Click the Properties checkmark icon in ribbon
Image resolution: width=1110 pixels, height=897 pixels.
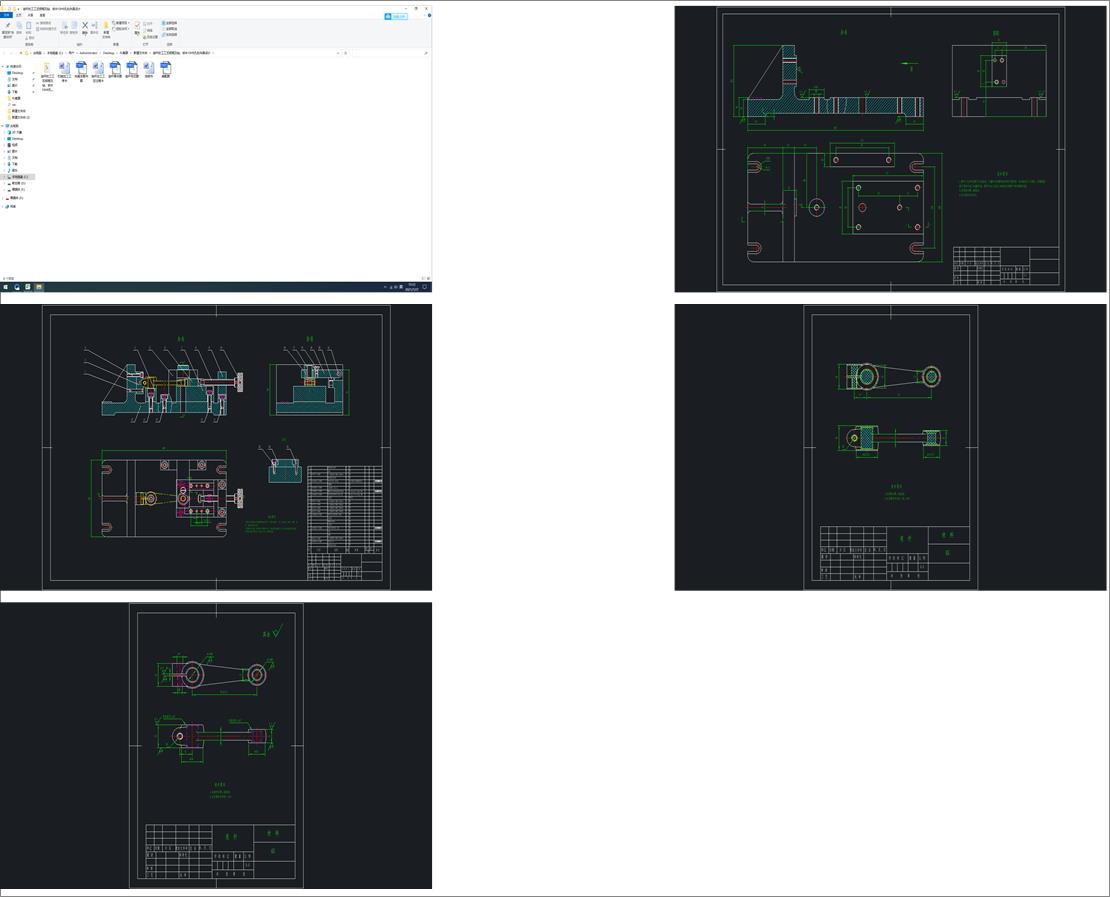137,27
